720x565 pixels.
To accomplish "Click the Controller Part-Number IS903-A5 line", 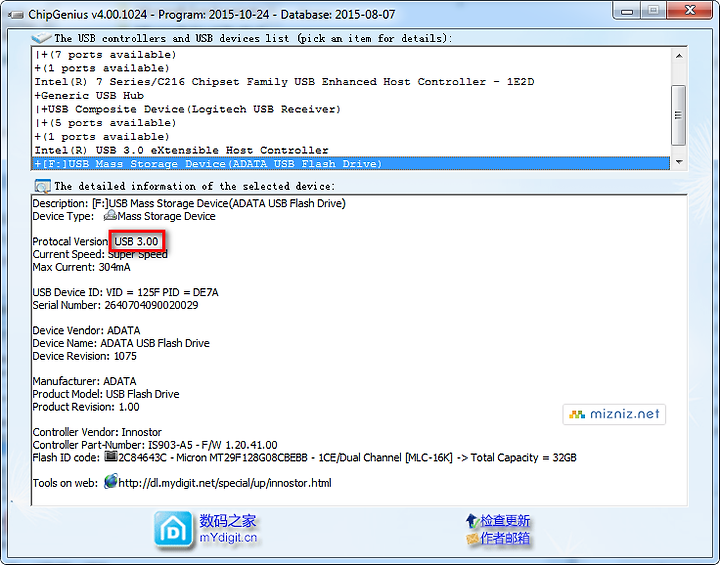I will point(155,445).
